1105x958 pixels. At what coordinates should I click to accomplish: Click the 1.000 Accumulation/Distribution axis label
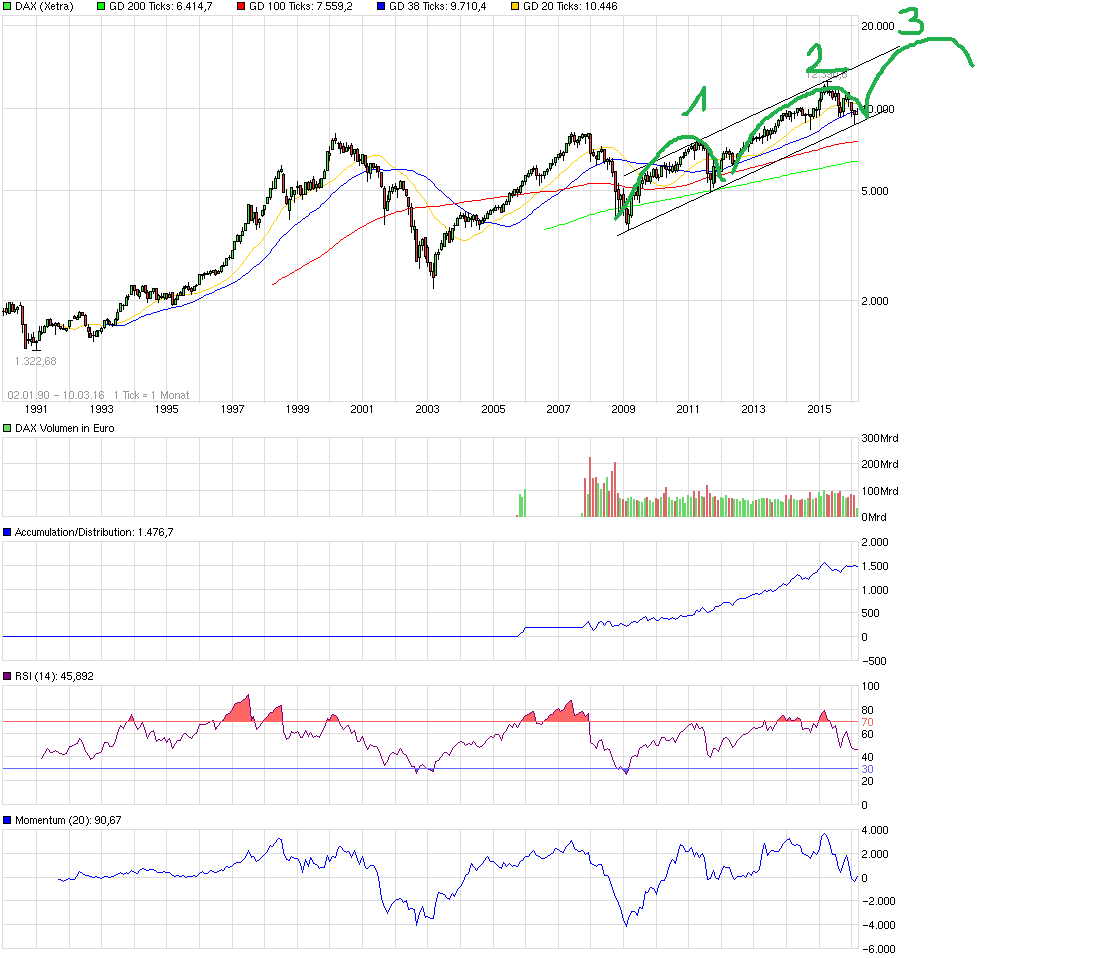875,590
